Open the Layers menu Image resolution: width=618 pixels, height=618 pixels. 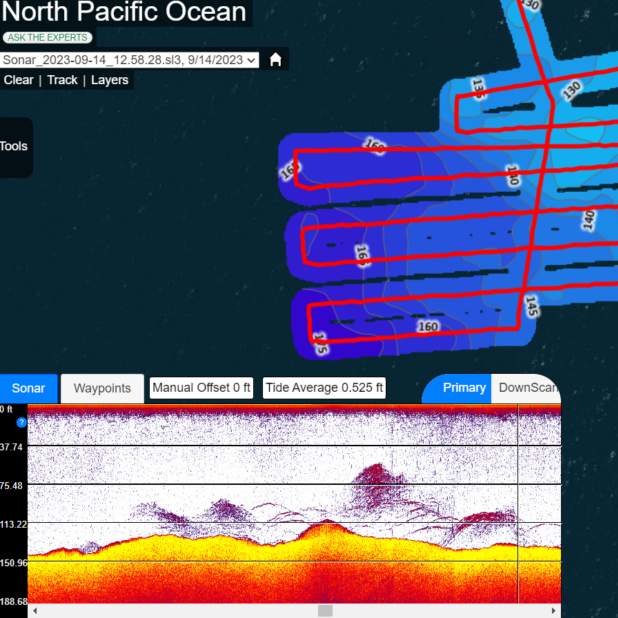pyautogui.click(x=110, y=80)
